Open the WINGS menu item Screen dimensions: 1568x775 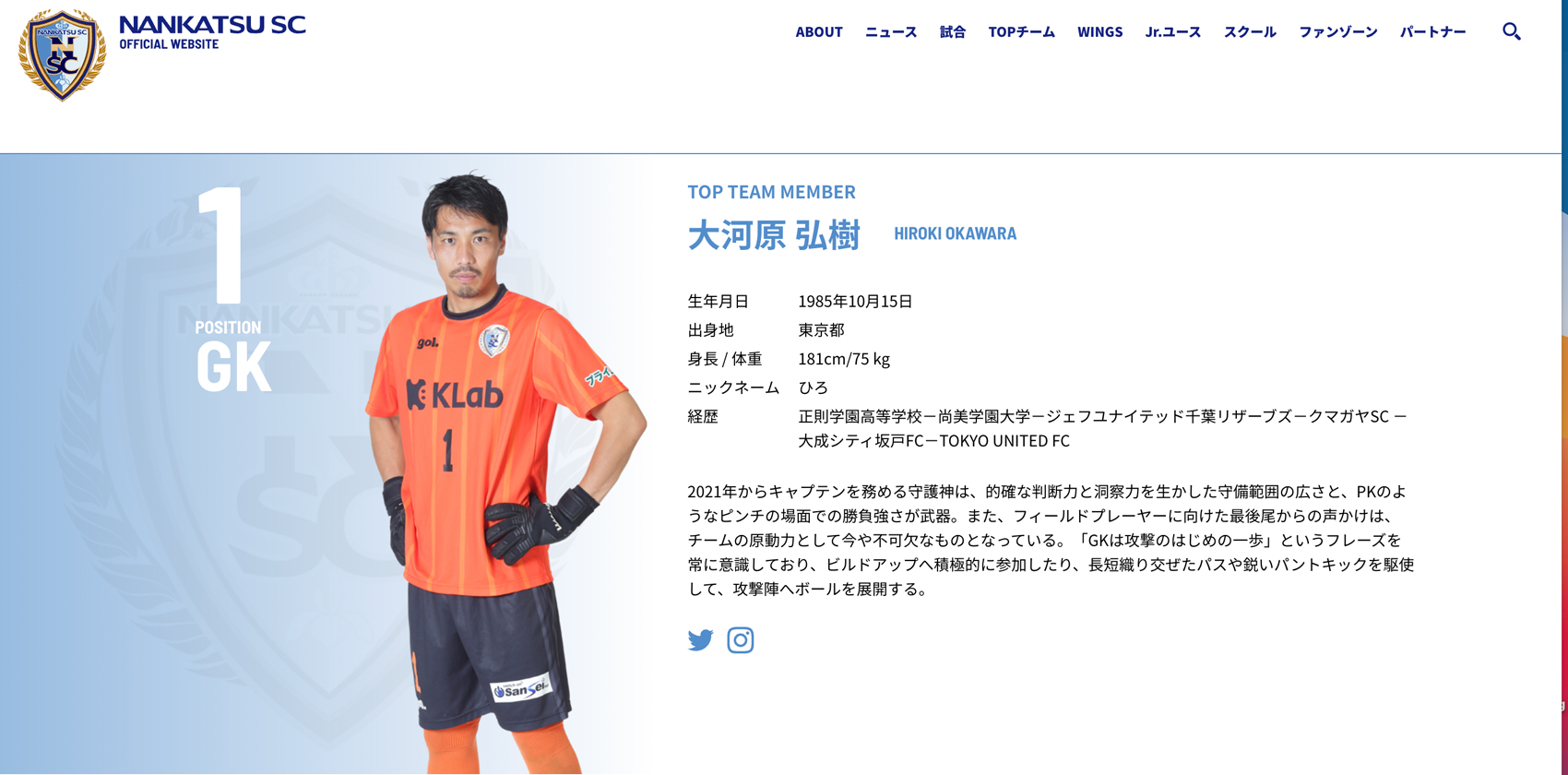click(x=1099, y=32)
